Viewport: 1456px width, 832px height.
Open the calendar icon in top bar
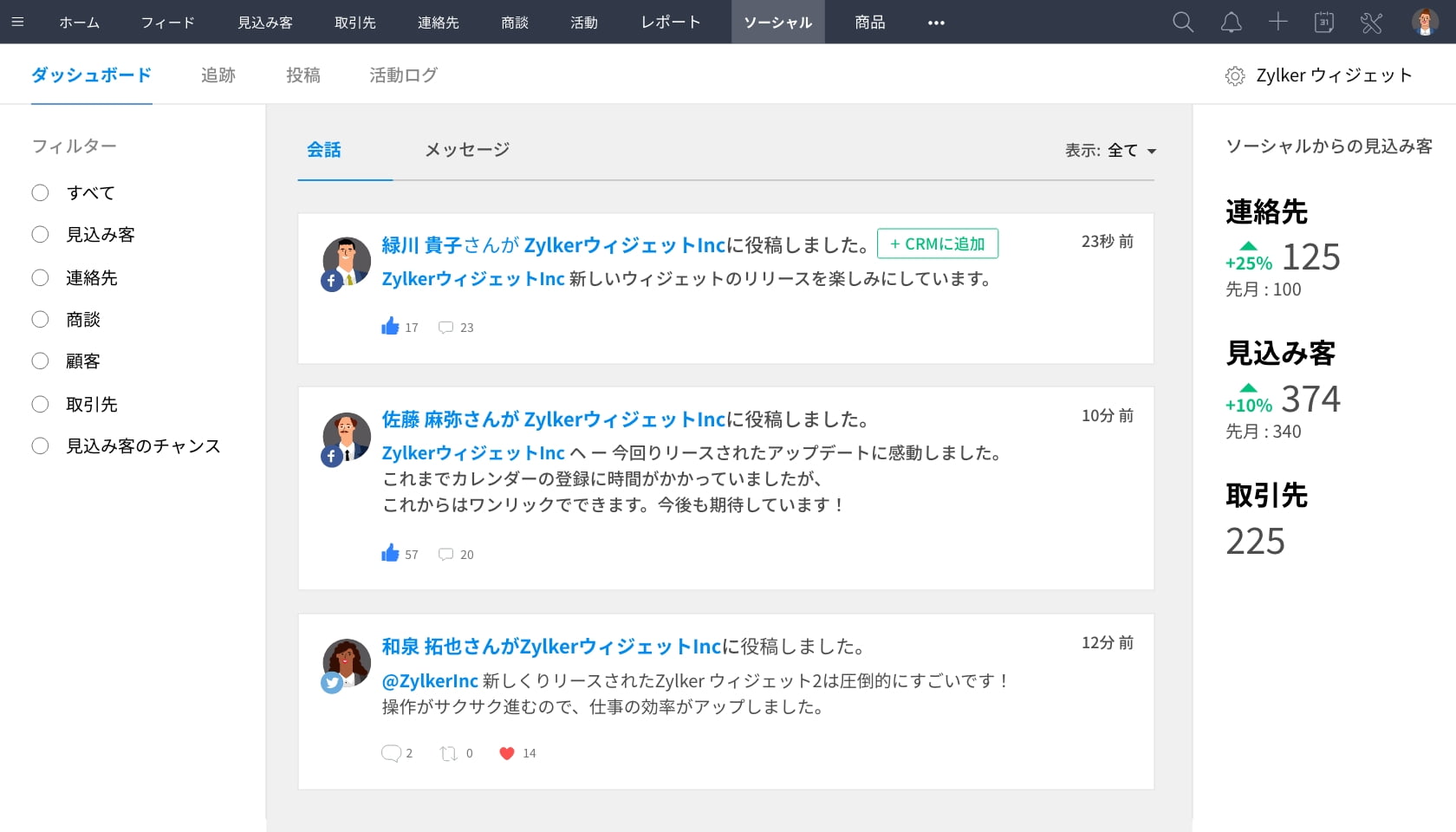tap(1324, 22)
